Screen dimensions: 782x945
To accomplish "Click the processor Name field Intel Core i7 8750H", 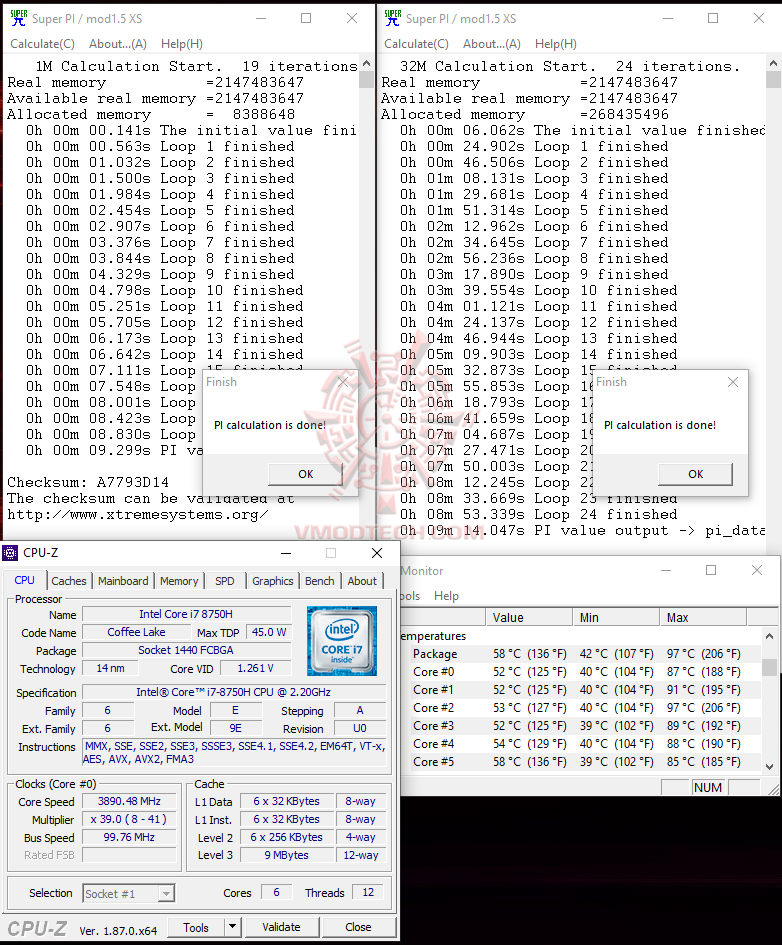I will point(186,614).
